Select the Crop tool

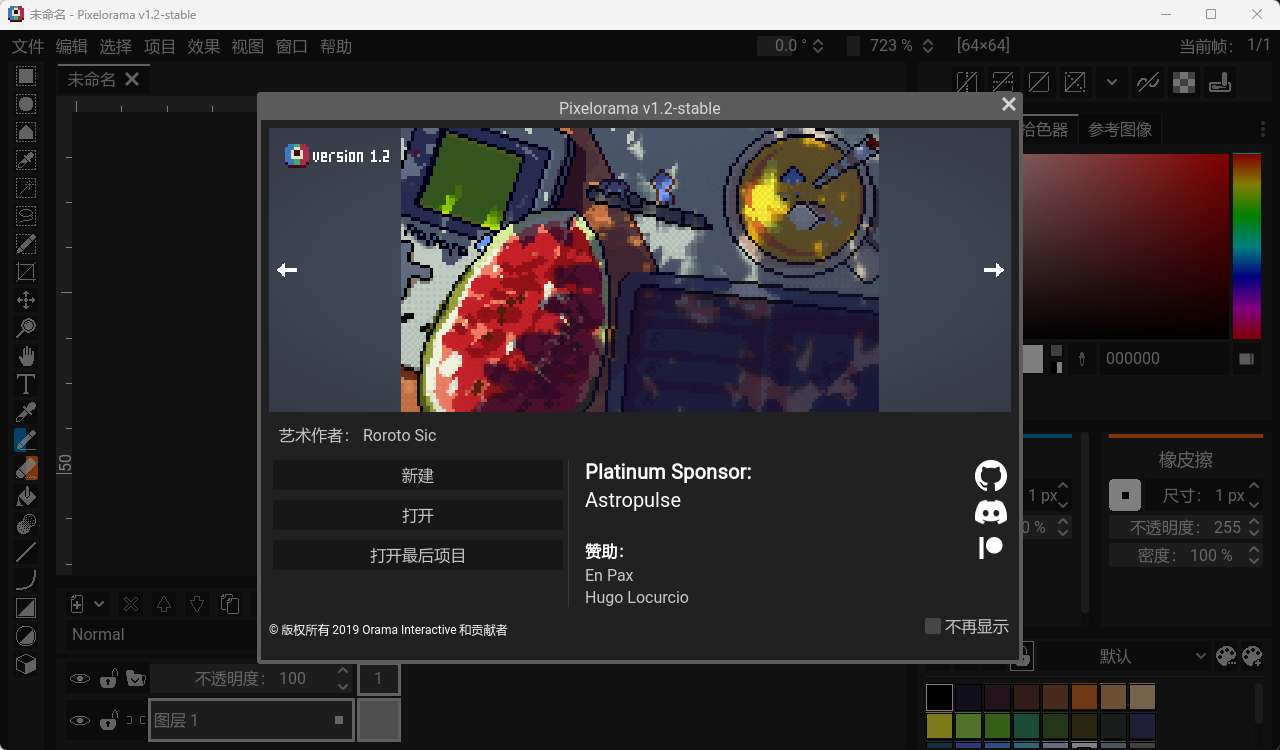pos(26,273)
